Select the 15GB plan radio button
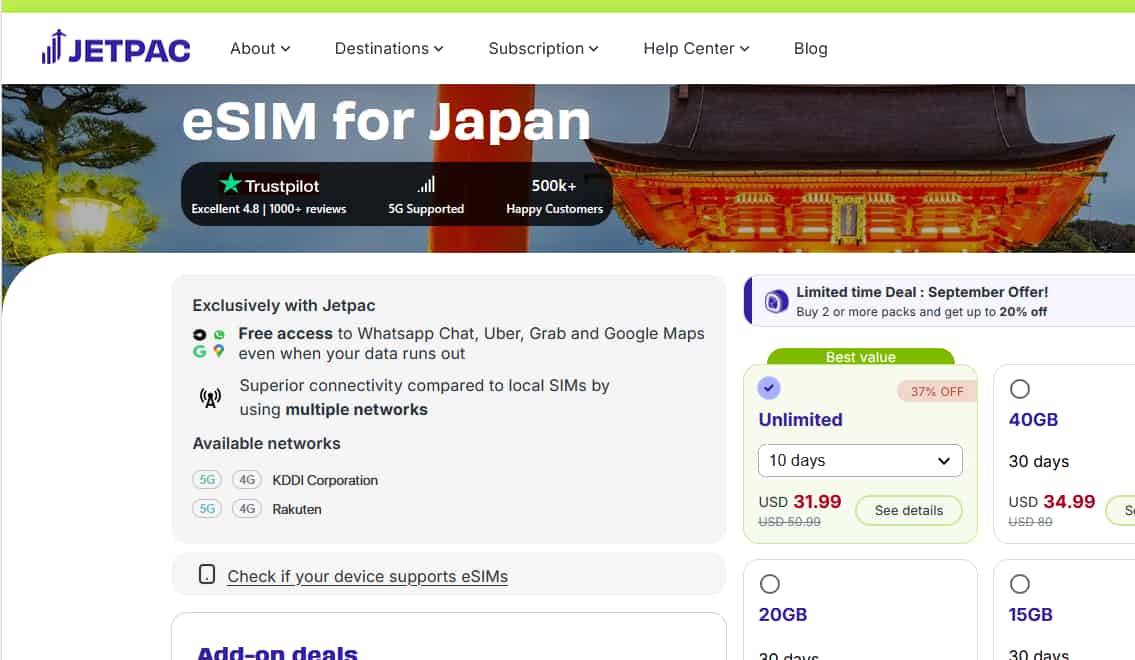This screenshot has height=660, width=1135. pyautogui.click(x=1020, y=584)
